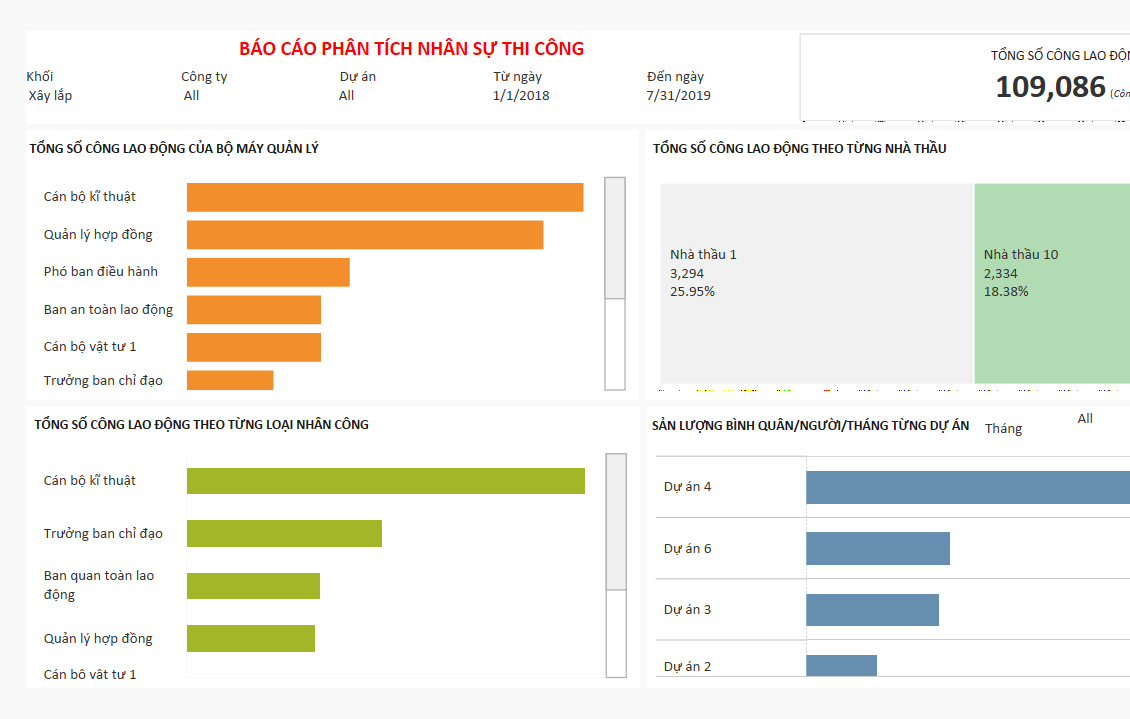Click the total labor value 109,086
1130x719 pixels.
coord(1050,87)
